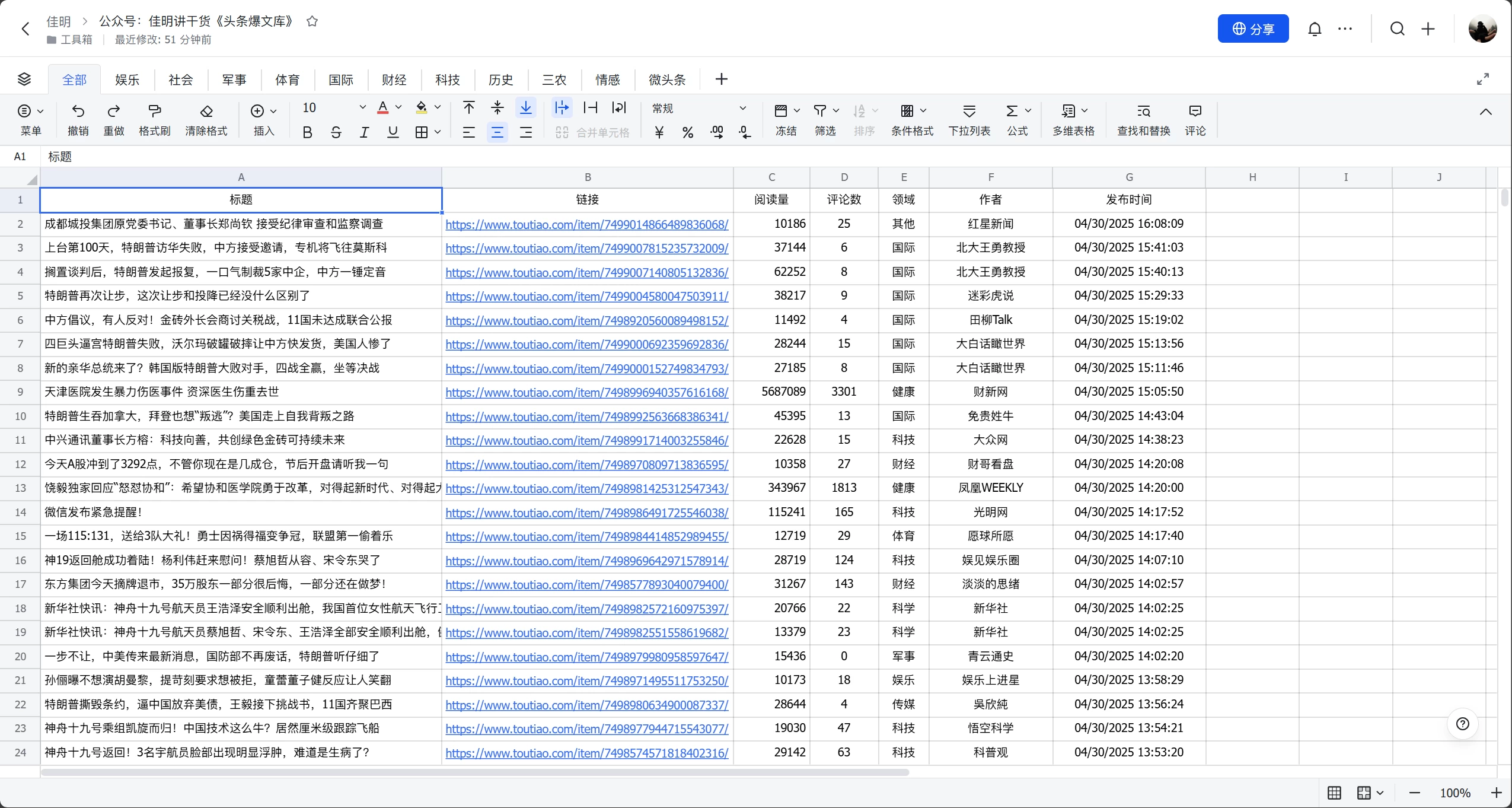Switch to the 微头条 sheet tab

667,79
